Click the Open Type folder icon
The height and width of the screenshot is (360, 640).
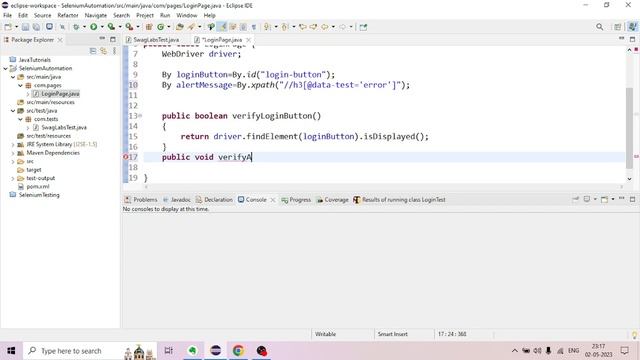click(x=180, y=27)
